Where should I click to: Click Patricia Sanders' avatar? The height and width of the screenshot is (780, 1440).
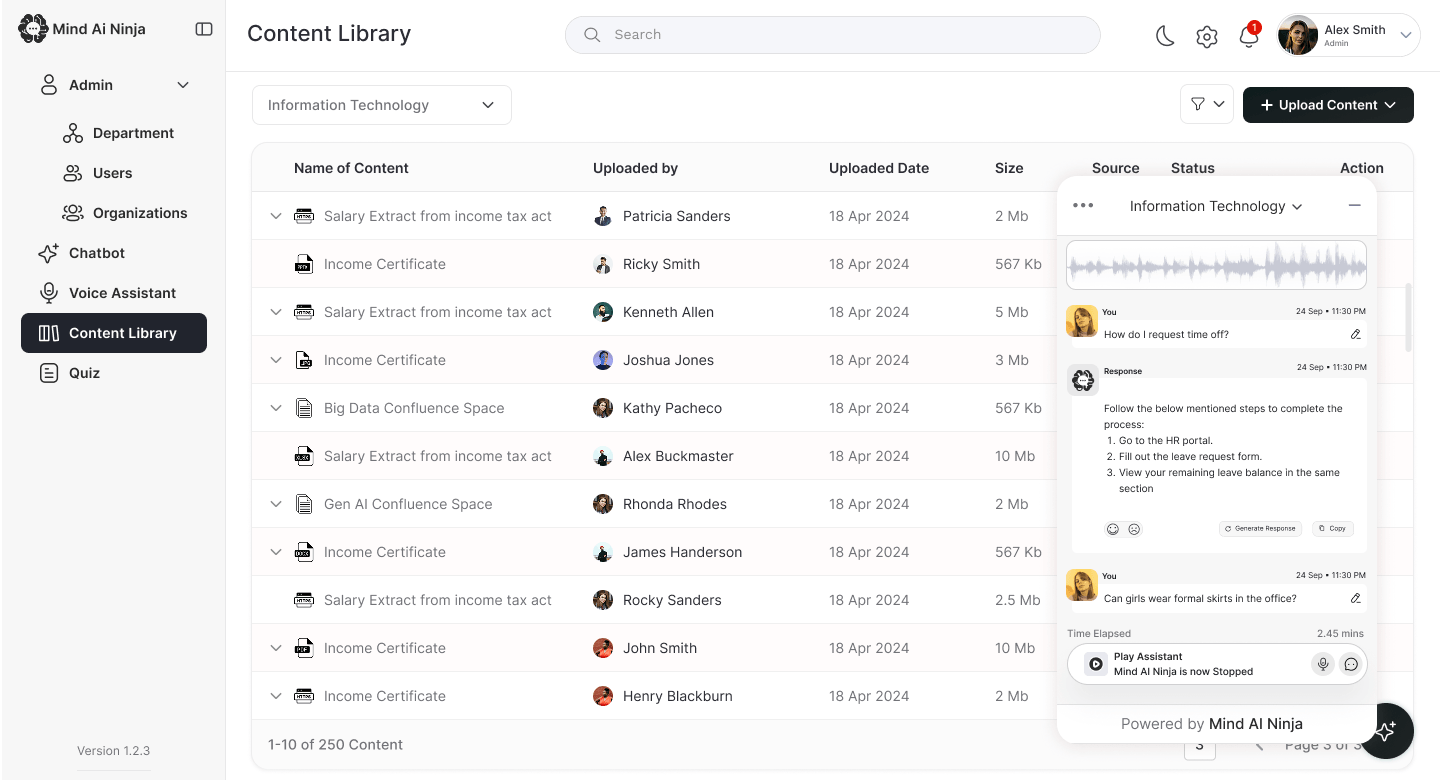coord(603,216)
